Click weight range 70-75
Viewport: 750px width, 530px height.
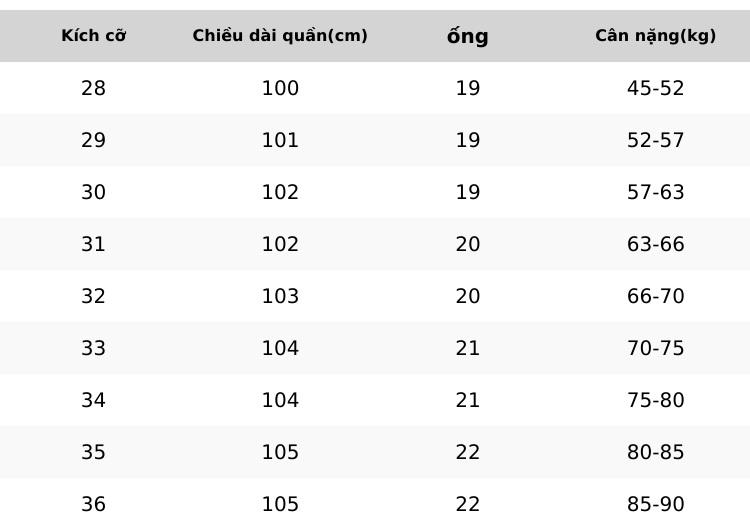[655, 348]
